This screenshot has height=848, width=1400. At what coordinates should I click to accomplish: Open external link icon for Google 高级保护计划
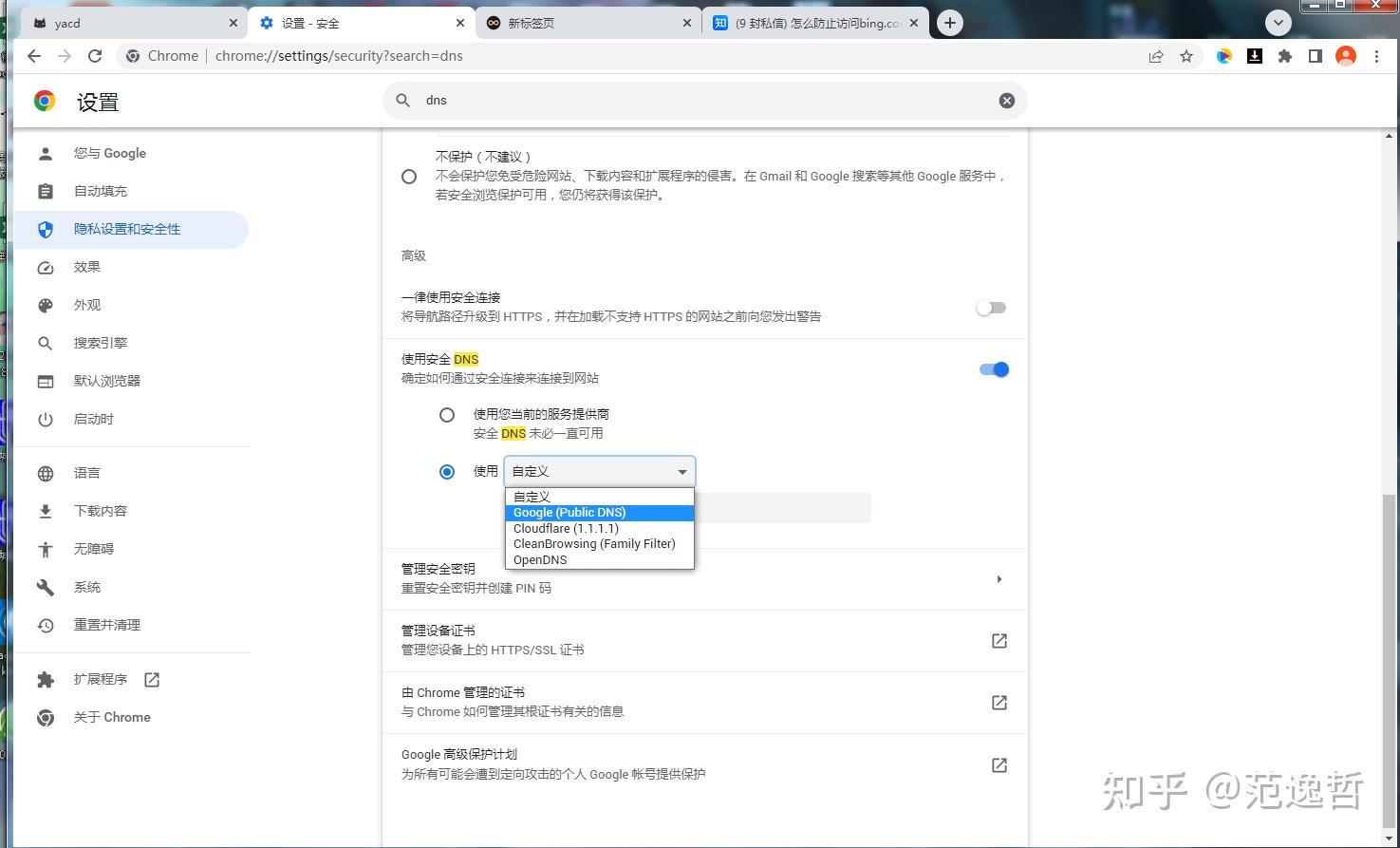(999, 765)
